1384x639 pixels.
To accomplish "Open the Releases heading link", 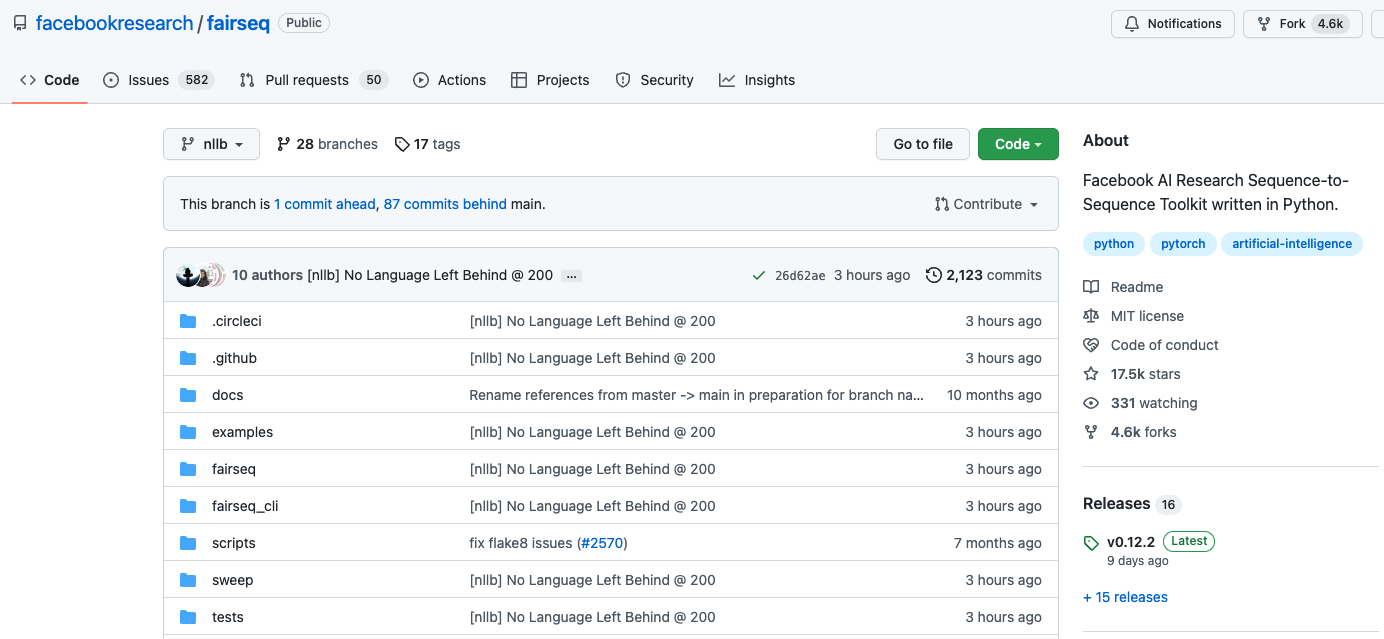I will [x=1131, y=504].
